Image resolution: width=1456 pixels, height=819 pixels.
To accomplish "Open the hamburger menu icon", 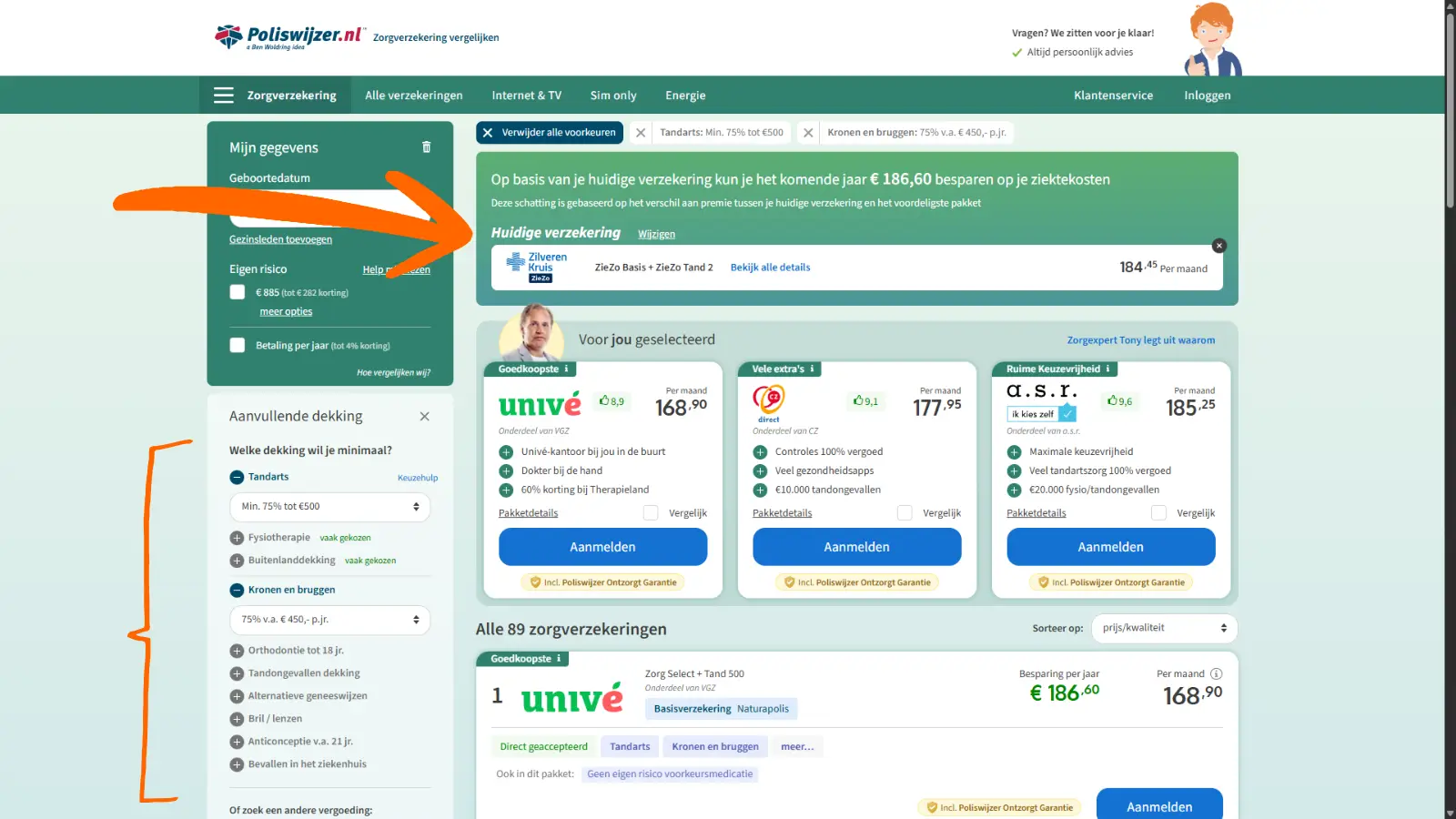I will (x=224, y=96).
